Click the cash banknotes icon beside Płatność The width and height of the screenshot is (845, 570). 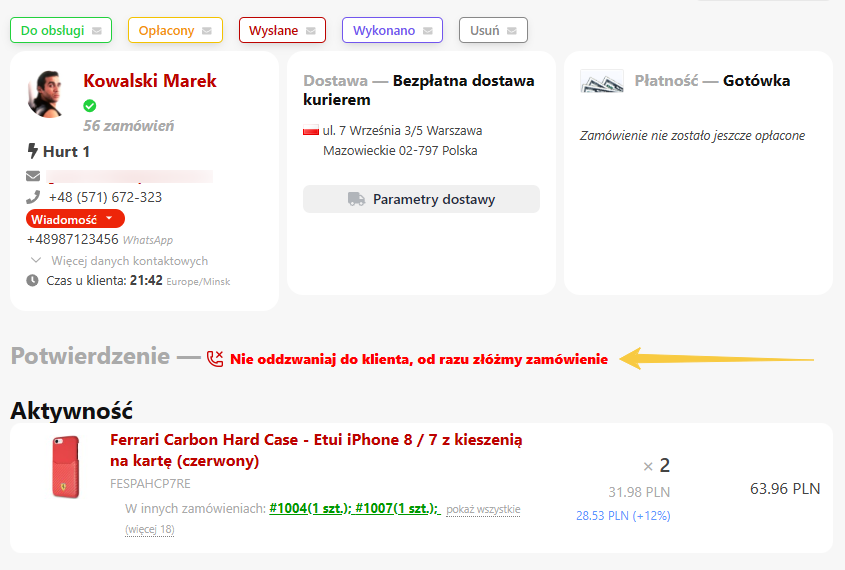click(x=602, y=81)
